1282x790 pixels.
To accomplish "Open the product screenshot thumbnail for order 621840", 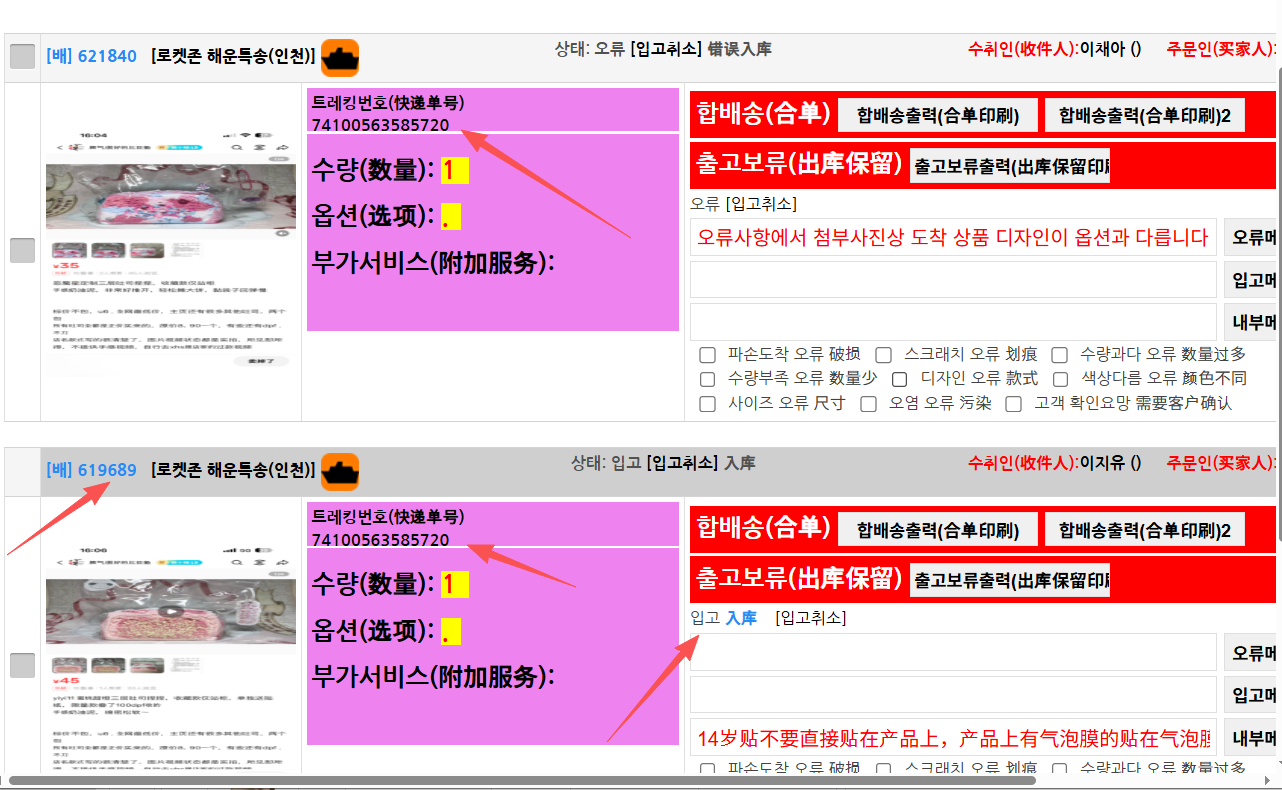I will [x=171, y=252].
